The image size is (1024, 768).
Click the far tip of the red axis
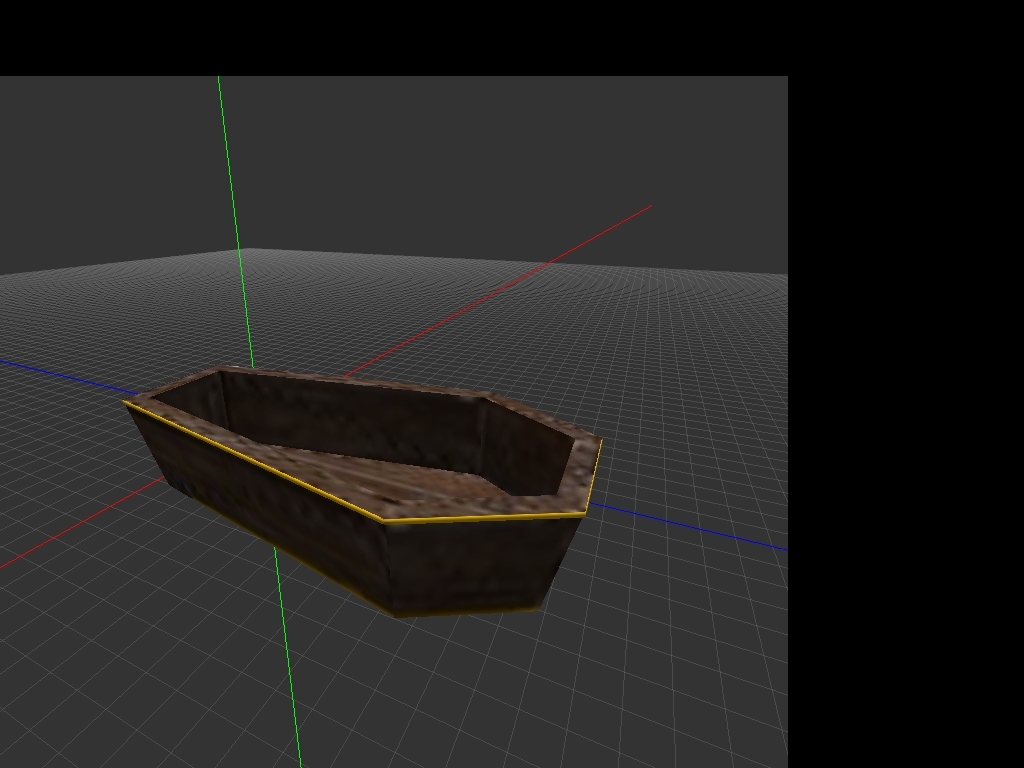pos(650,207)
